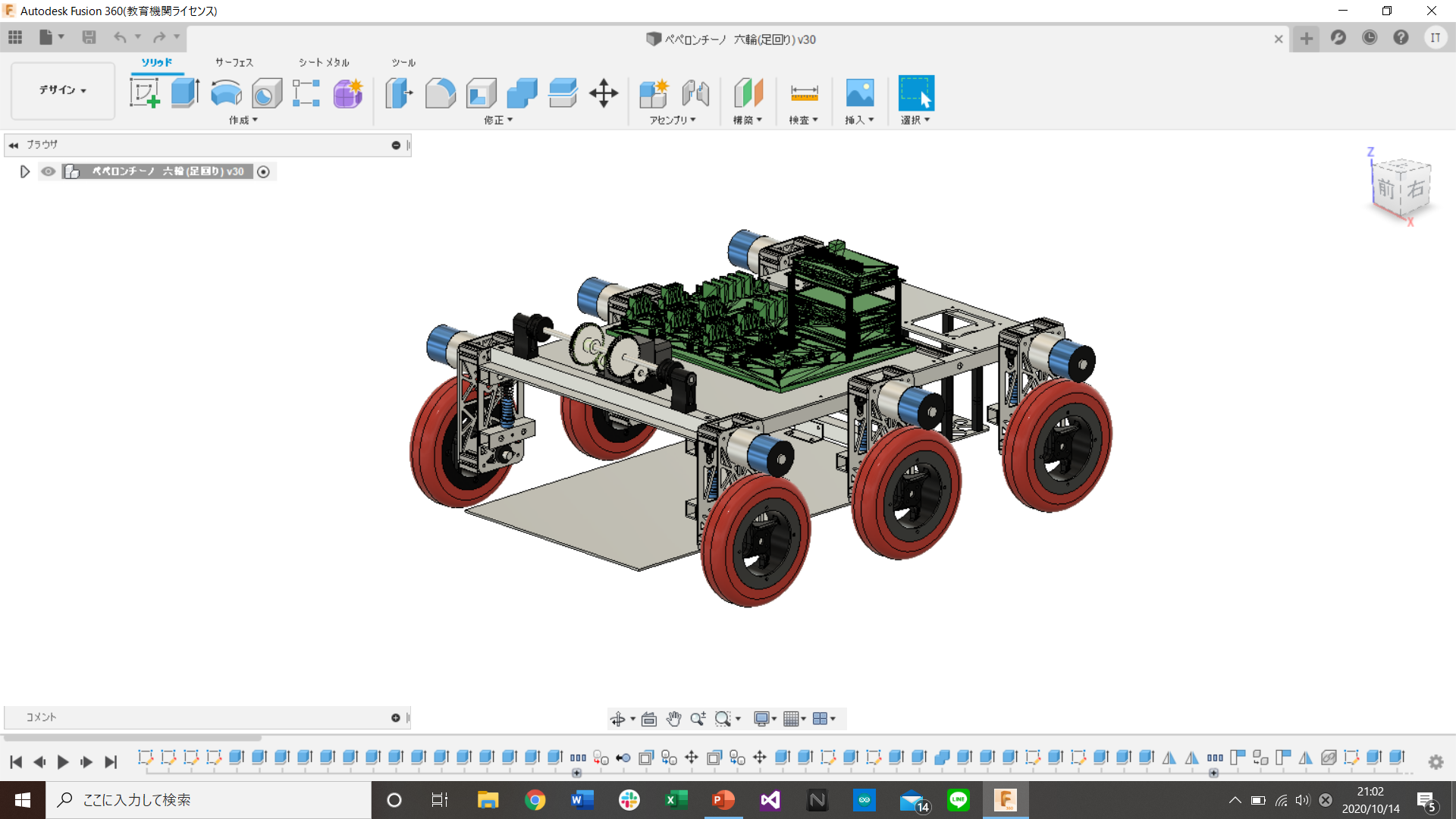The height and width of the screenshot is (819, 1456).
Task: Select the Joint assembly tool
Action: tap(695, 93)
